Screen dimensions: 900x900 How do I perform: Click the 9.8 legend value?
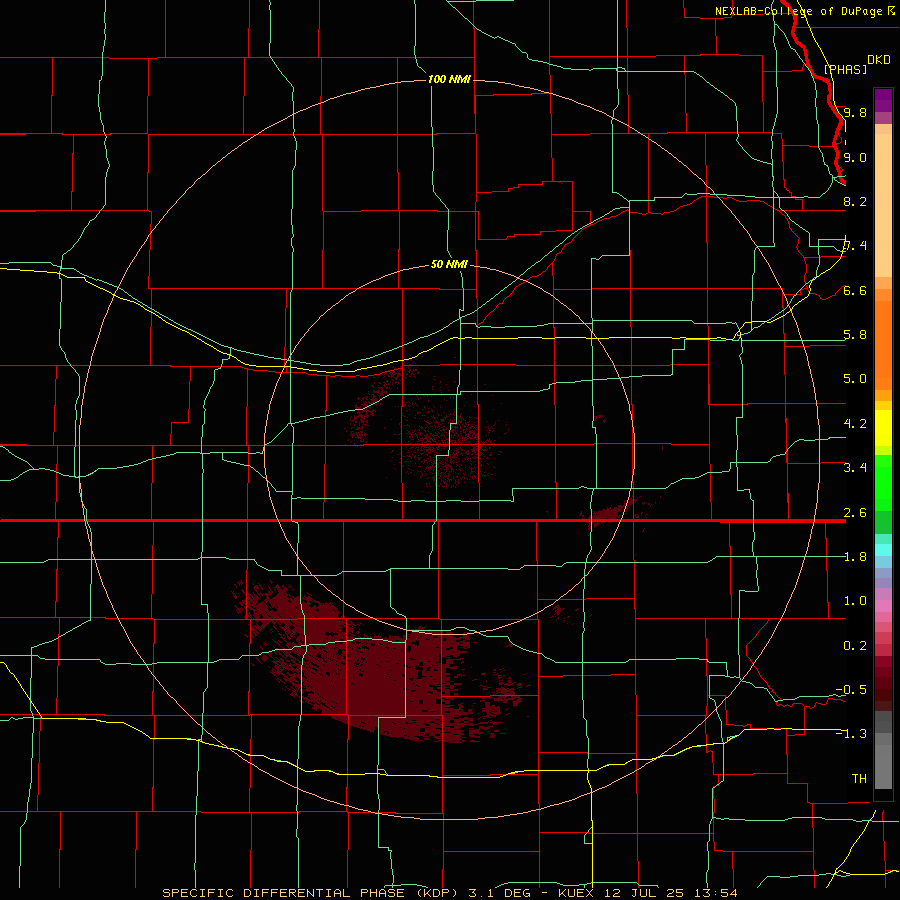click(855, 112)
